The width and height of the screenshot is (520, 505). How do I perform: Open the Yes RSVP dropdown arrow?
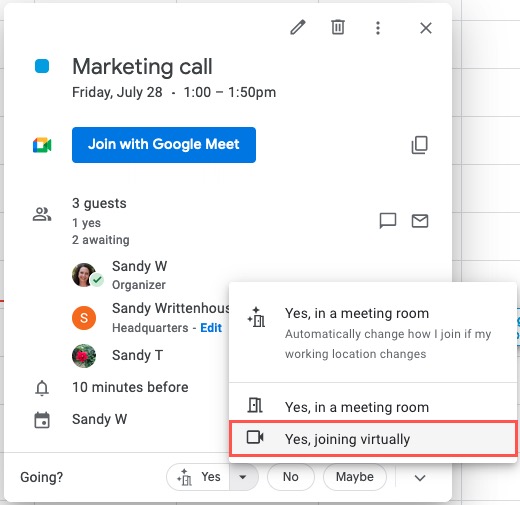point(243,477)
